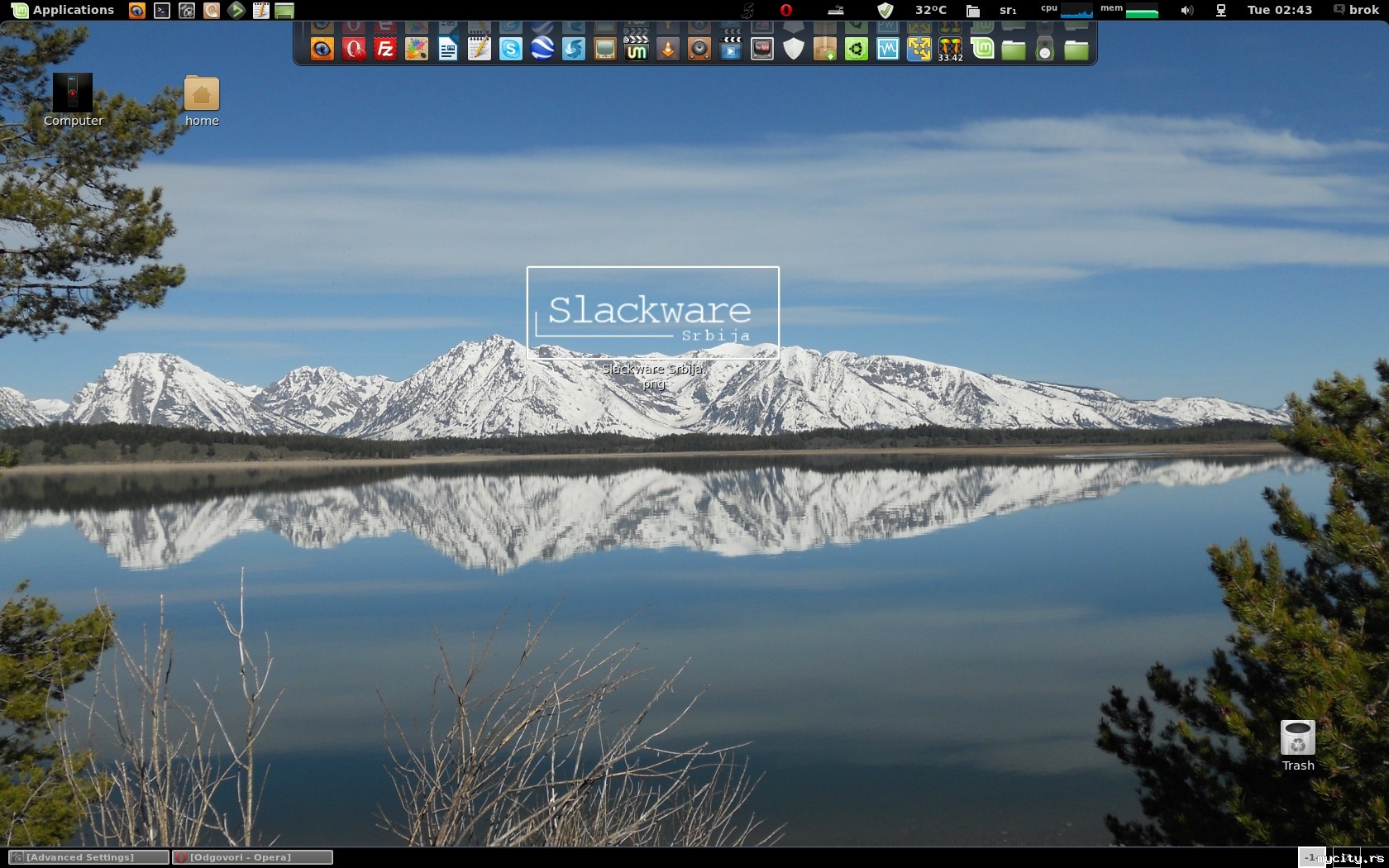Select the Trash desktop icon
Image resolution: width=1389 pixels, height=868 pixels.
tap(1298, 745)
